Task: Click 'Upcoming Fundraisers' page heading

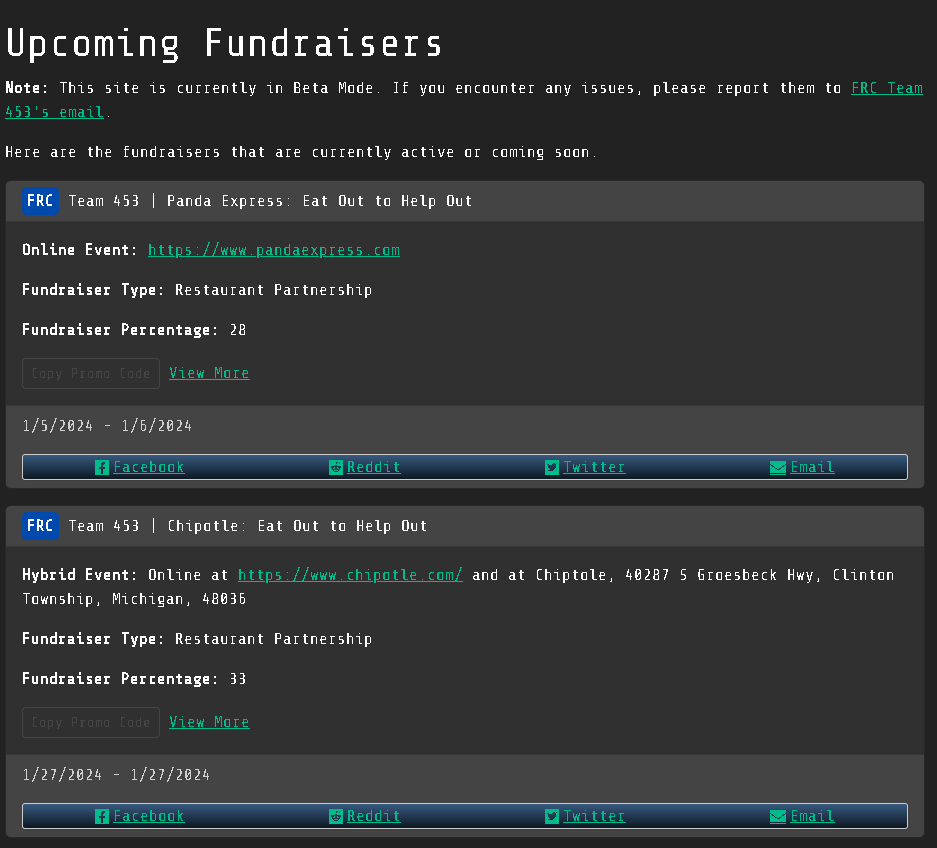Action: (224, 44)
